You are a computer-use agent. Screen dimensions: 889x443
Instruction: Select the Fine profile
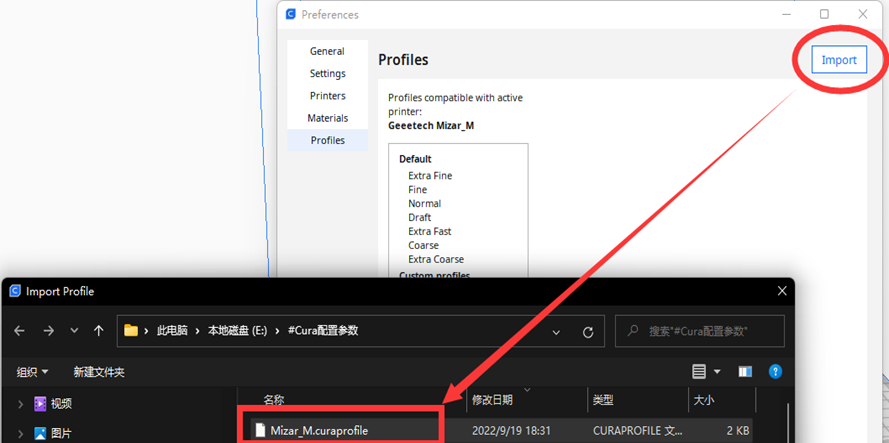pyautogui.click(x=417, y=189)
